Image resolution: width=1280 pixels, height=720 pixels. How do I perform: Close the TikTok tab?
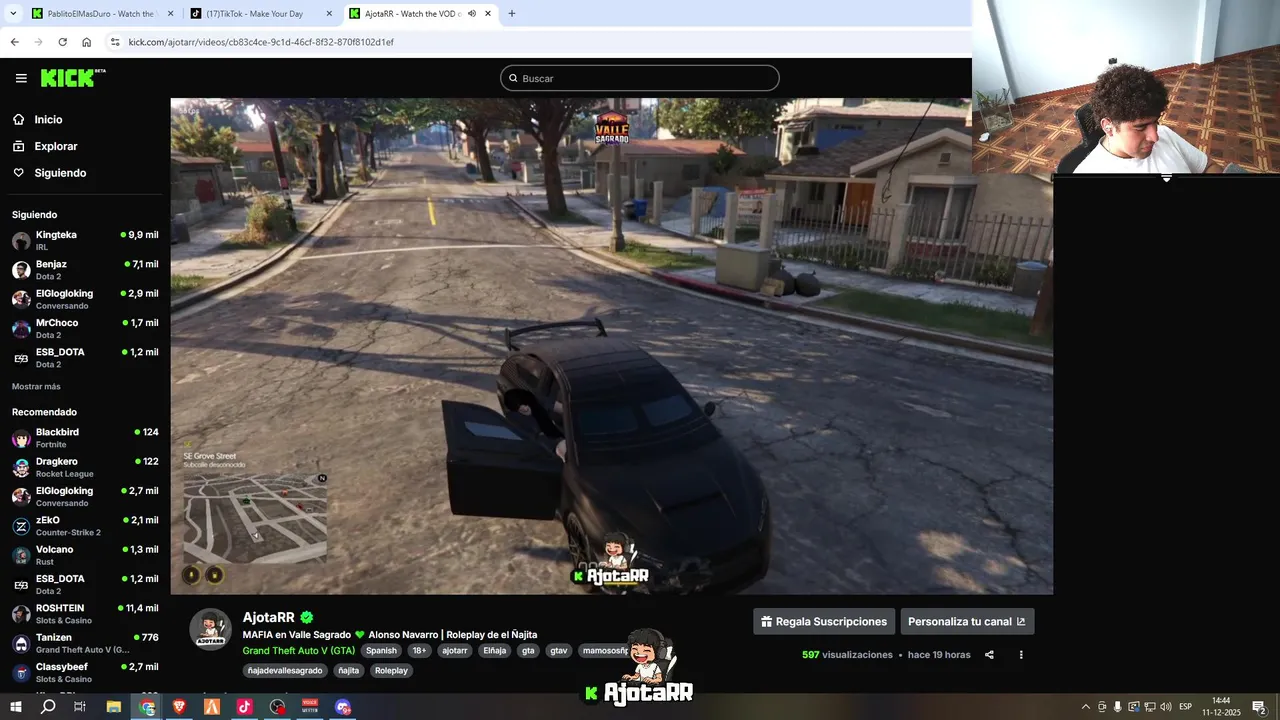point(329,14)
